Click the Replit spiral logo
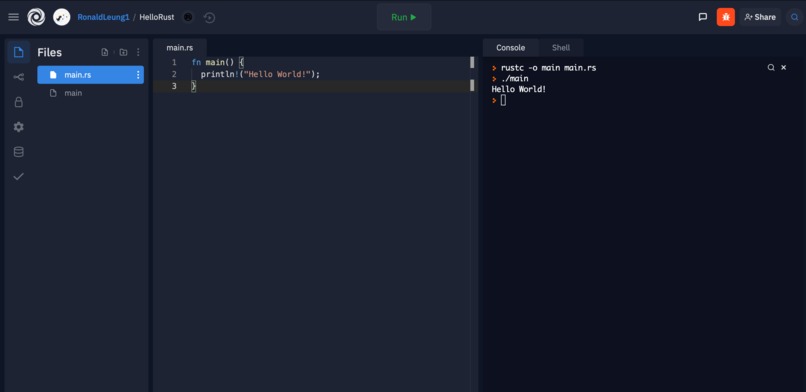 [36, 17]
